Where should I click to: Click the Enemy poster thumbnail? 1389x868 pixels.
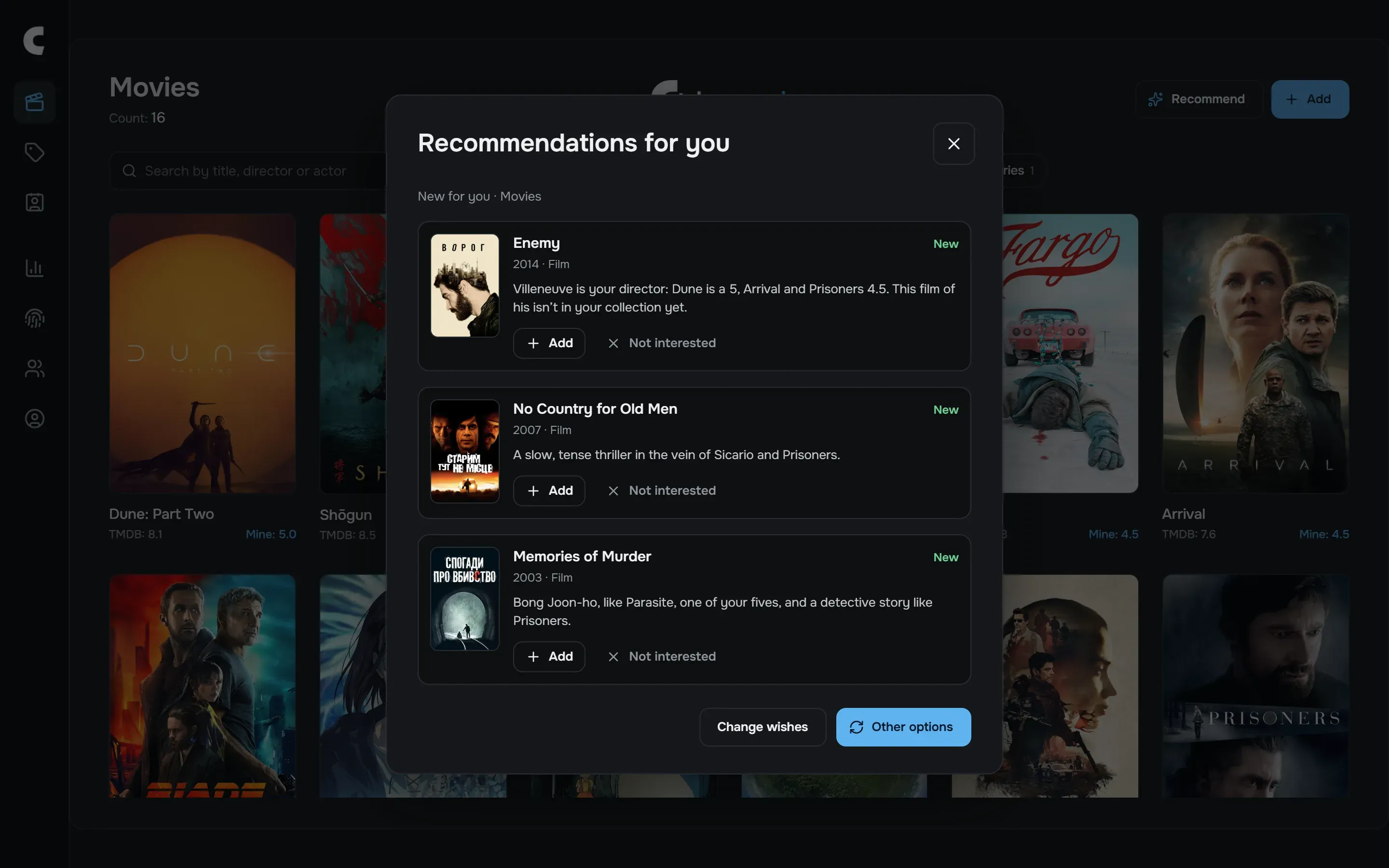464,285
